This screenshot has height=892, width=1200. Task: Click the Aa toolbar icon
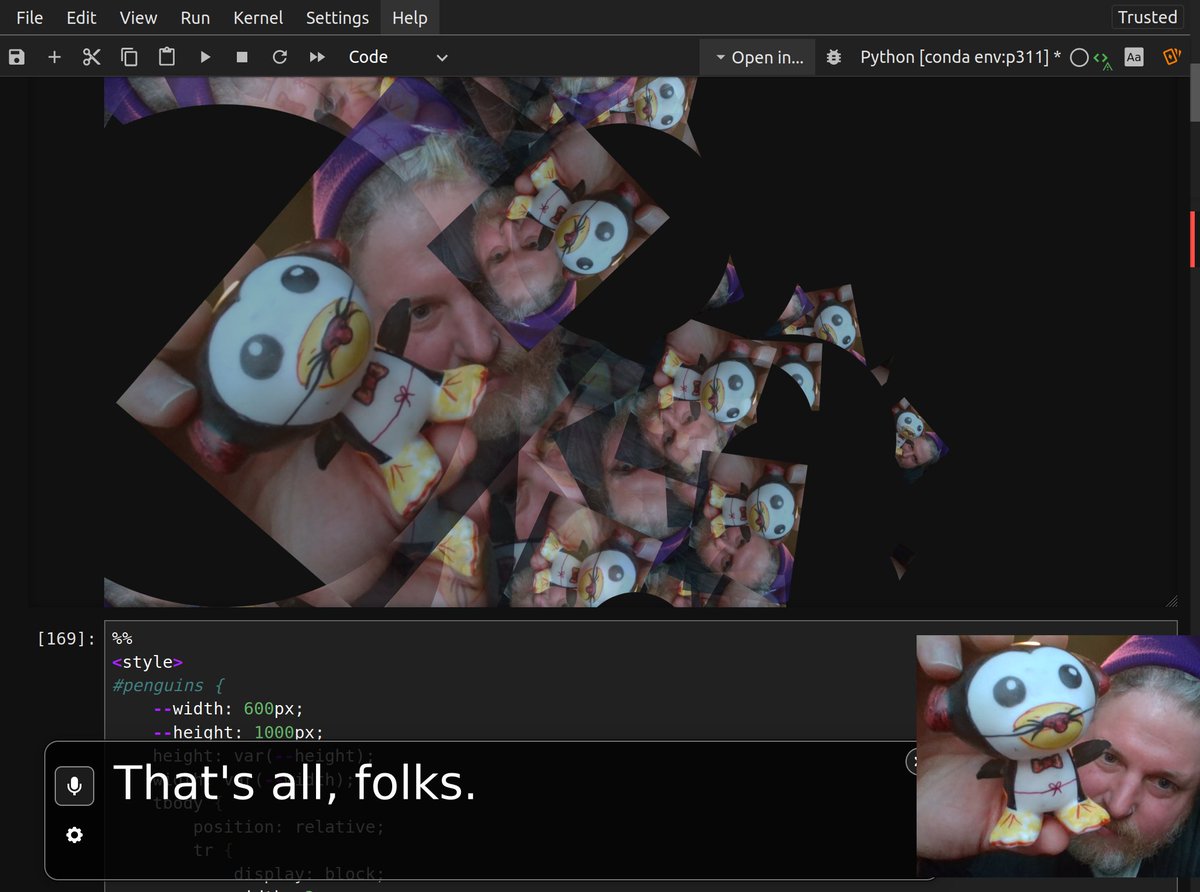coord(1133,57)
